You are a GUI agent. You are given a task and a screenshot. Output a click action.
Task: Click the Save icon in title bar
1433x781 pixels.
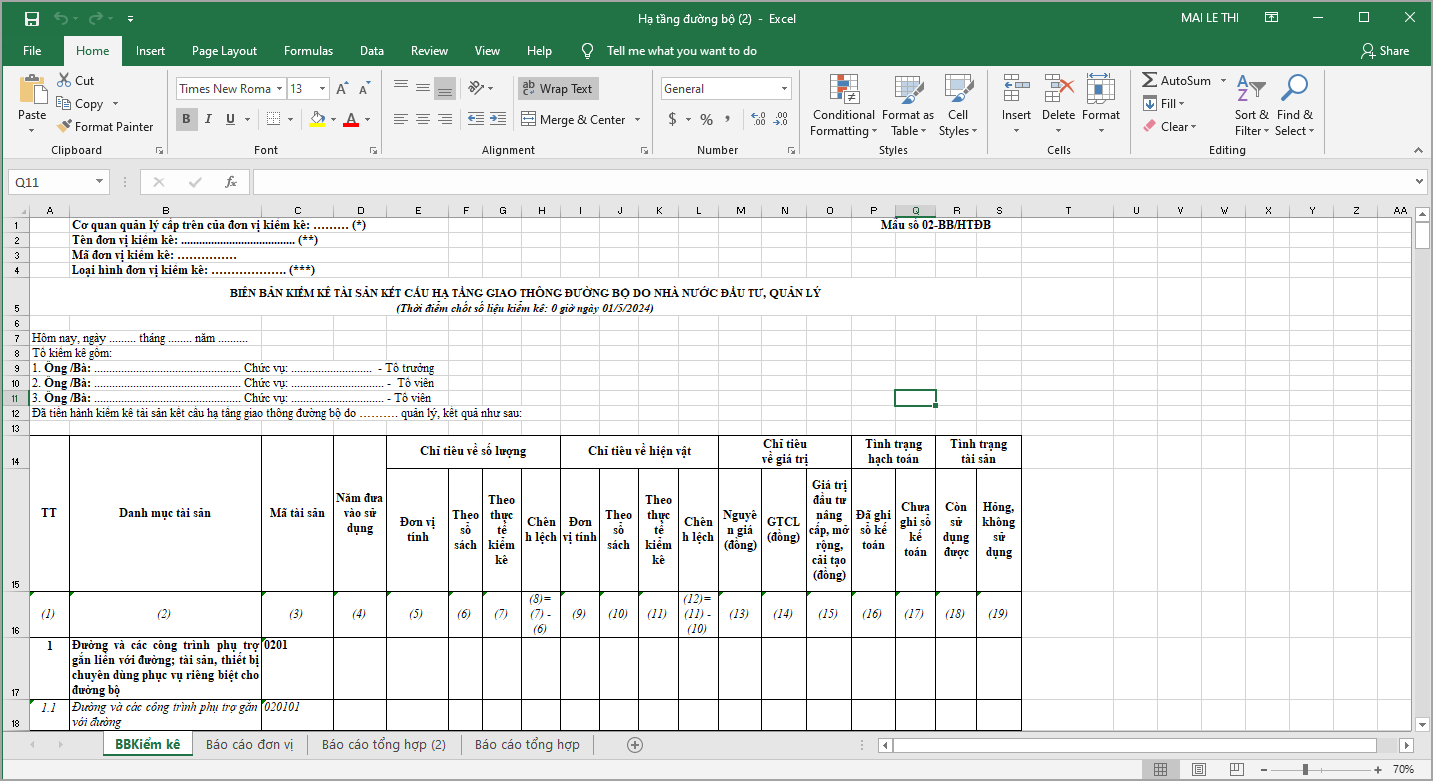click(x=31, y=18)
